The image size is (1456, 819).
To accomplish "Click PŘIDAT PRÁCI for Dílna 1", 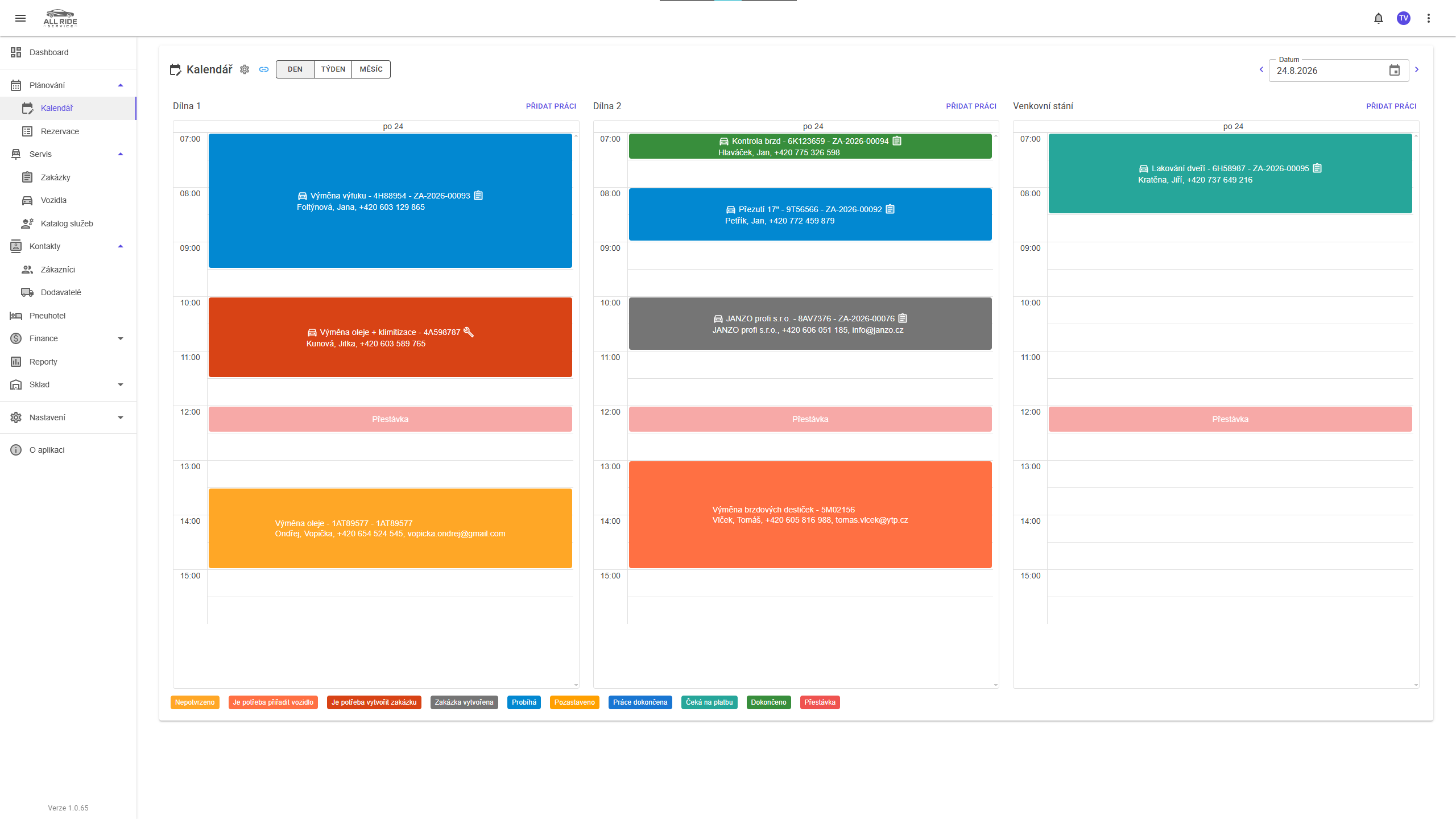I will (551, 106).
